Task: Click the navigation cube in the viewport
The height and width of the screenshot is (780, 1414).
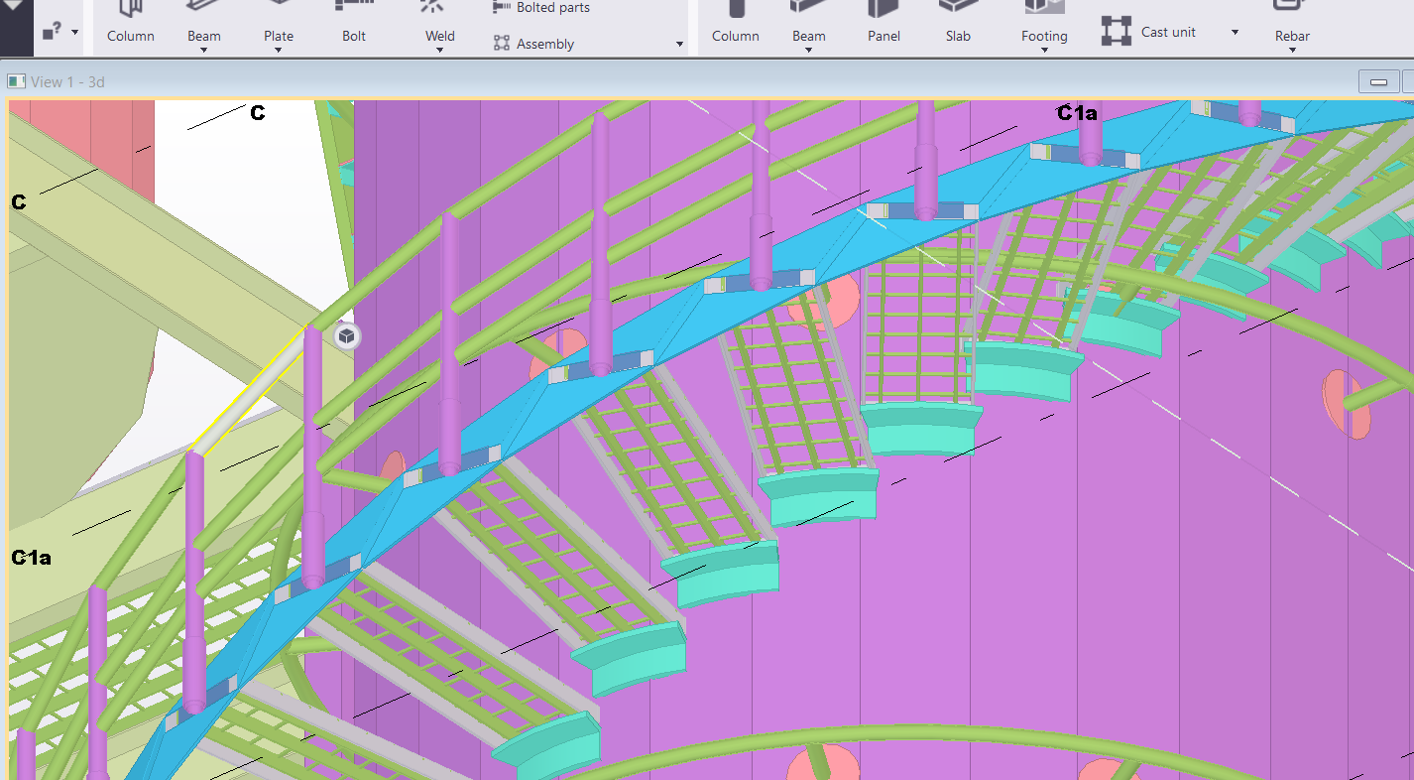Action: point(345,337)
